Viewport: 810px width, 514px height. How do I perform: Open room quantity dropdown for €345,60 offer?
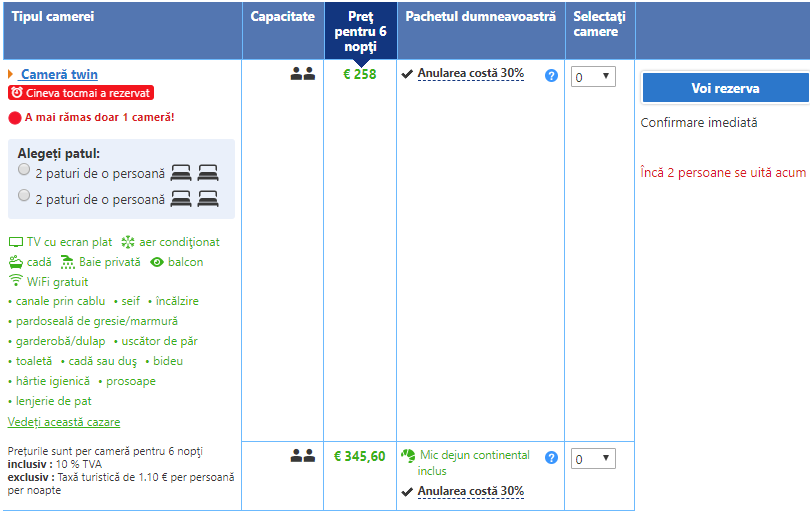click(593, 459)
